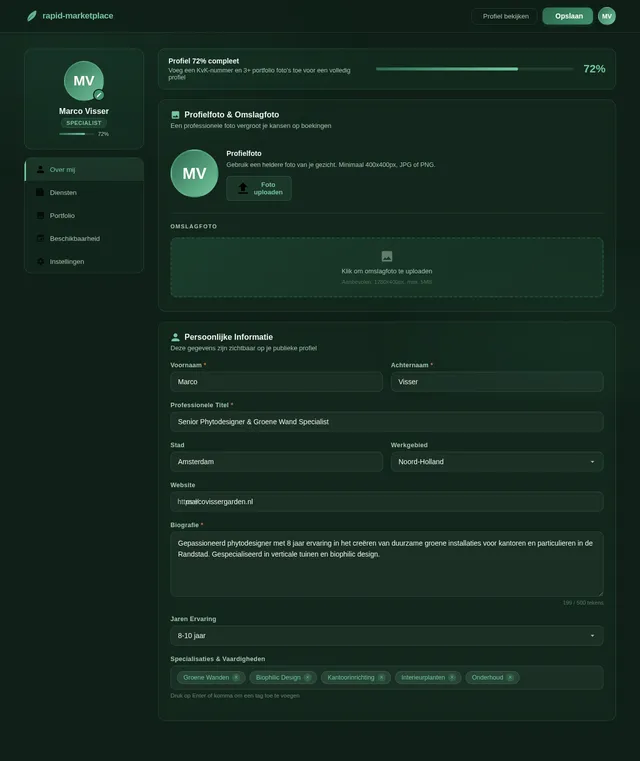640x761 pixels.
Task: Click the Profiel bekijken button
Action: [505, 16]
